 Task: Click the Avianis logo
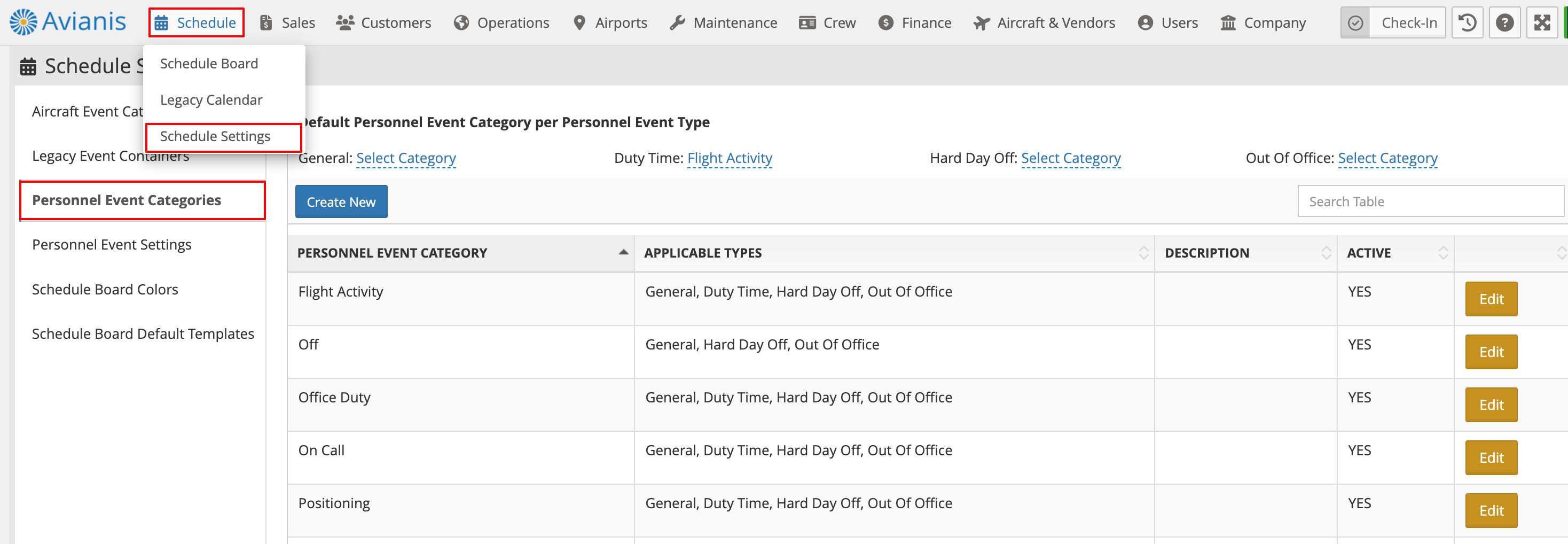pos(68,22)
